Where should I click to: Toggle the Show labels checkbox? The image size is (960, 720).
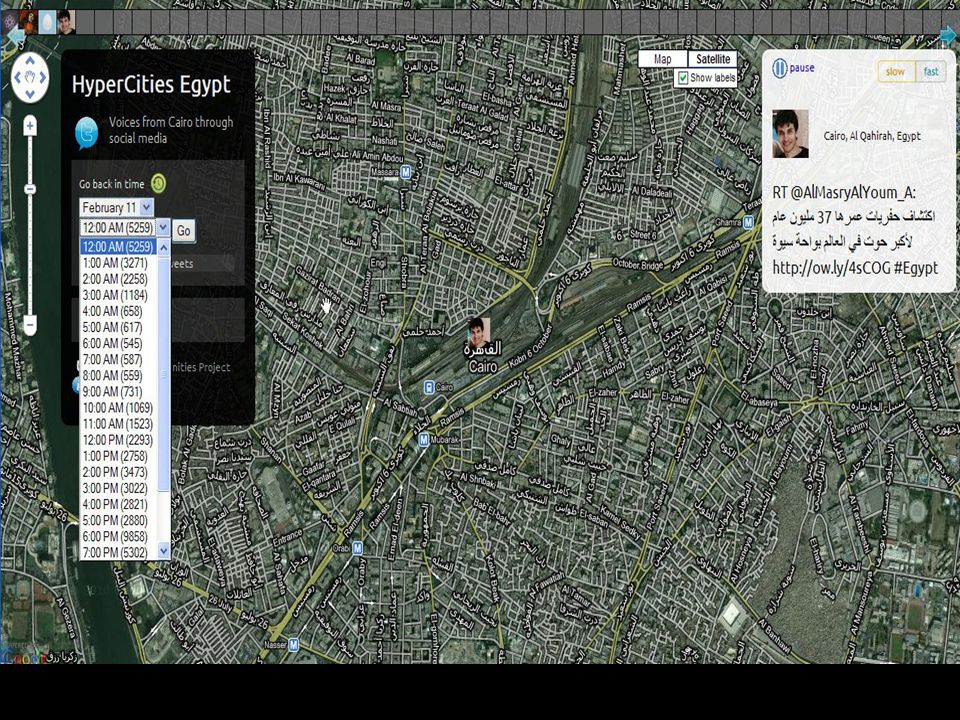(683, 78)
